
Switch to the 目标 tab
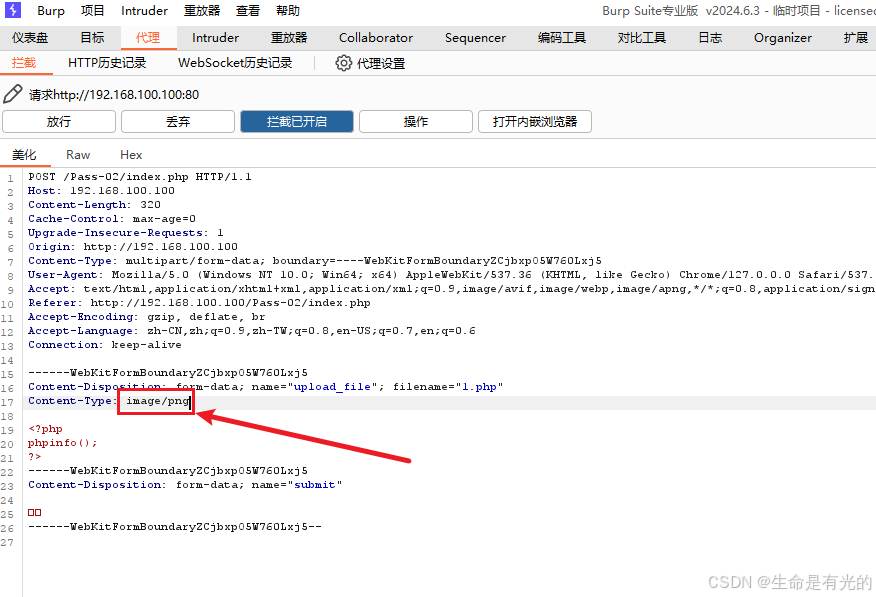(92, 37)
